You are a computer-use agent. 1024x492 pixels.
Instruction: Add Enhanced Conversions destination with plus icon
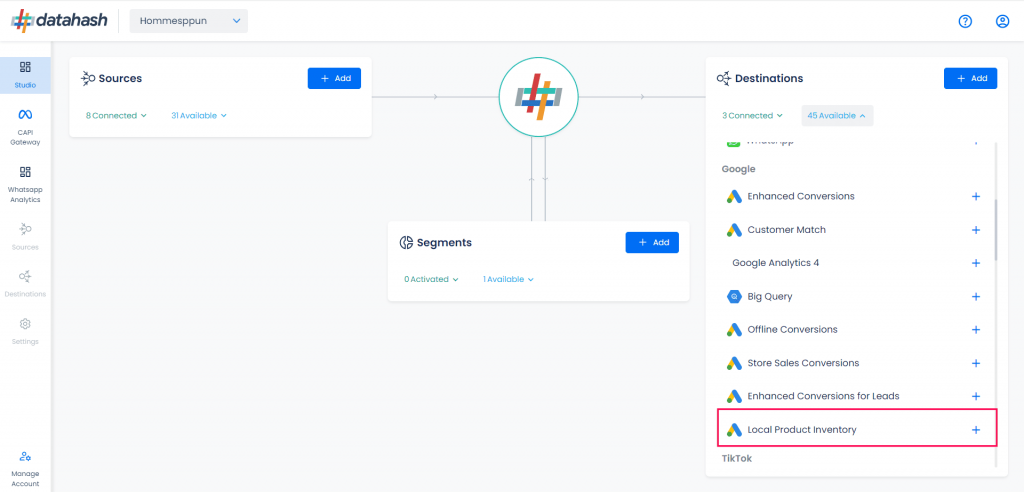(x=976, y=196)
